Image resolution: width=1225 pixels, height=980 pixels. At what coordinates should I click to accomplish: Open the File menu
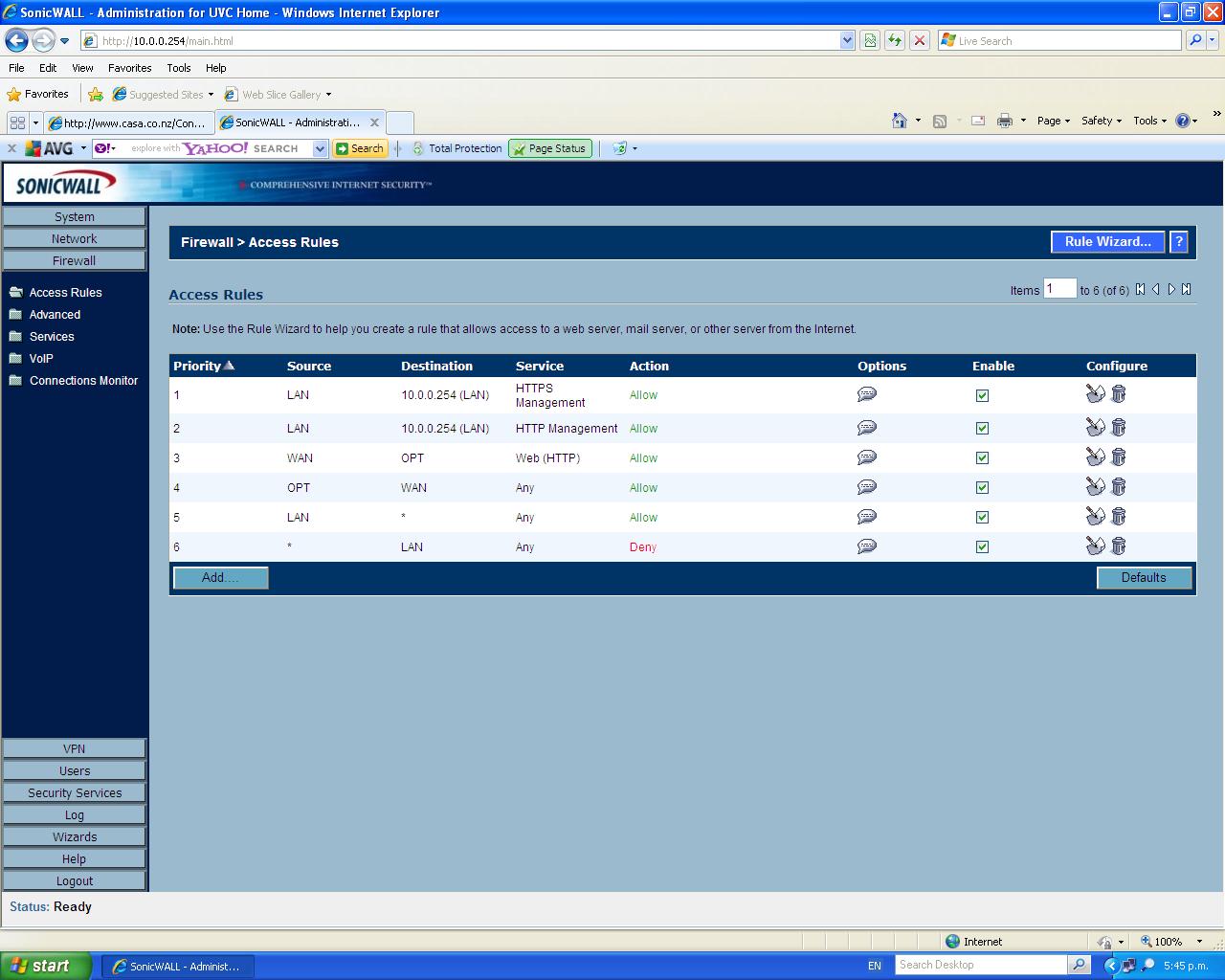pos(16,68)
